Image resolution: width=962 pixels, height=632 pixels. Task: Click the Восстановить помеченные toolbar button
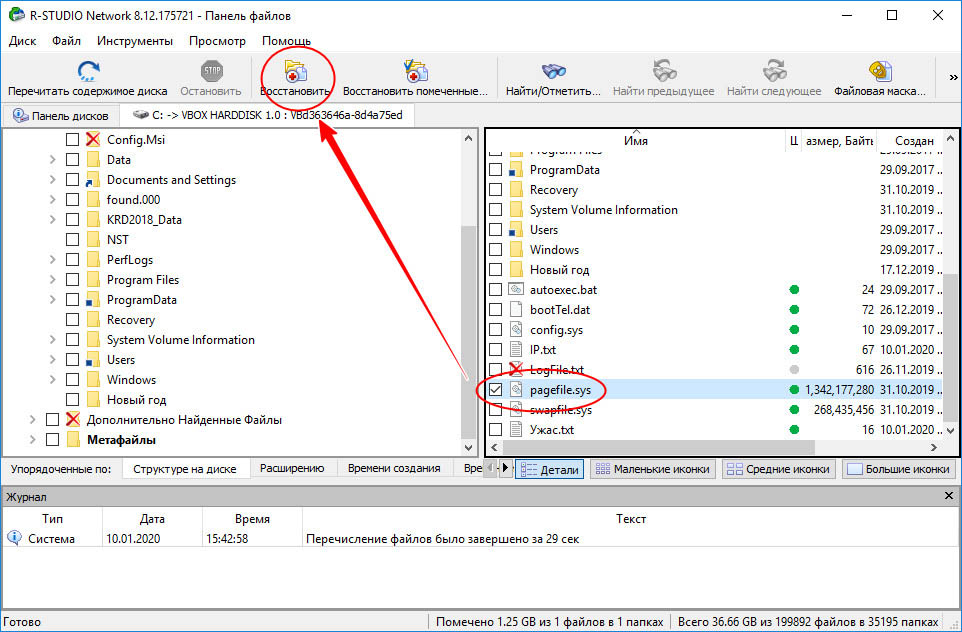tap(415, 79)
